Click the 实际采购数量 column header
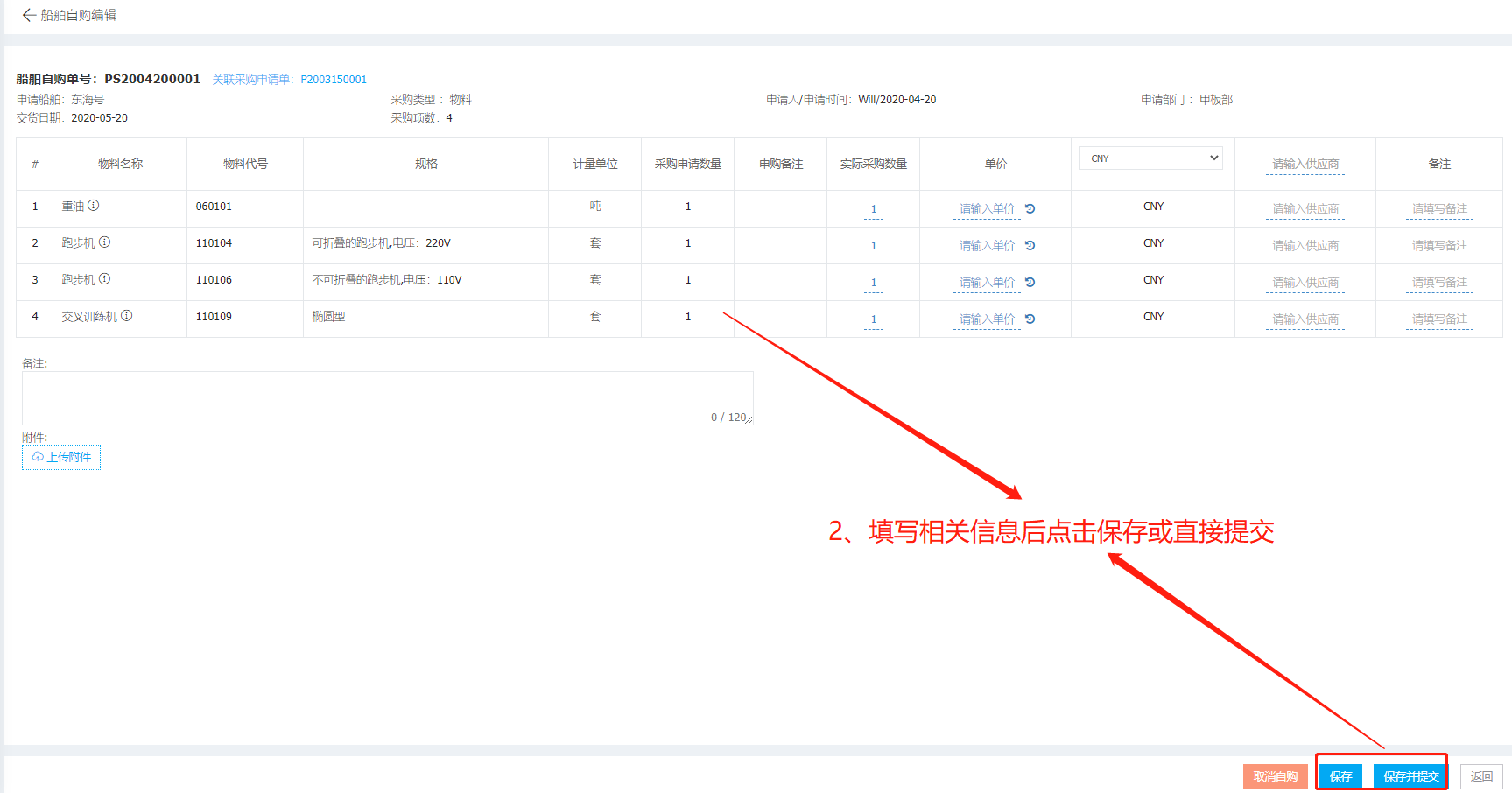 pyautogui.click(x=873, y=165)
